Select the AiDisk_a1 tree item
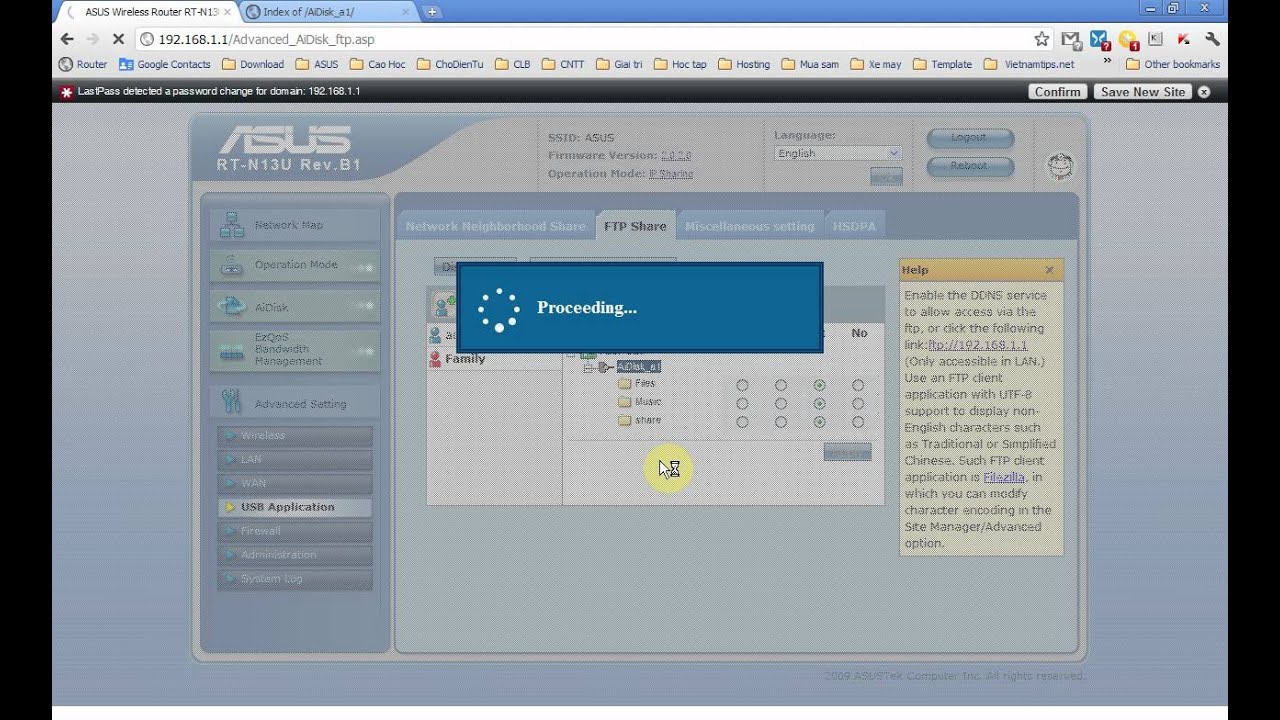The image size is (1280, 720). (x=638, y=367)
